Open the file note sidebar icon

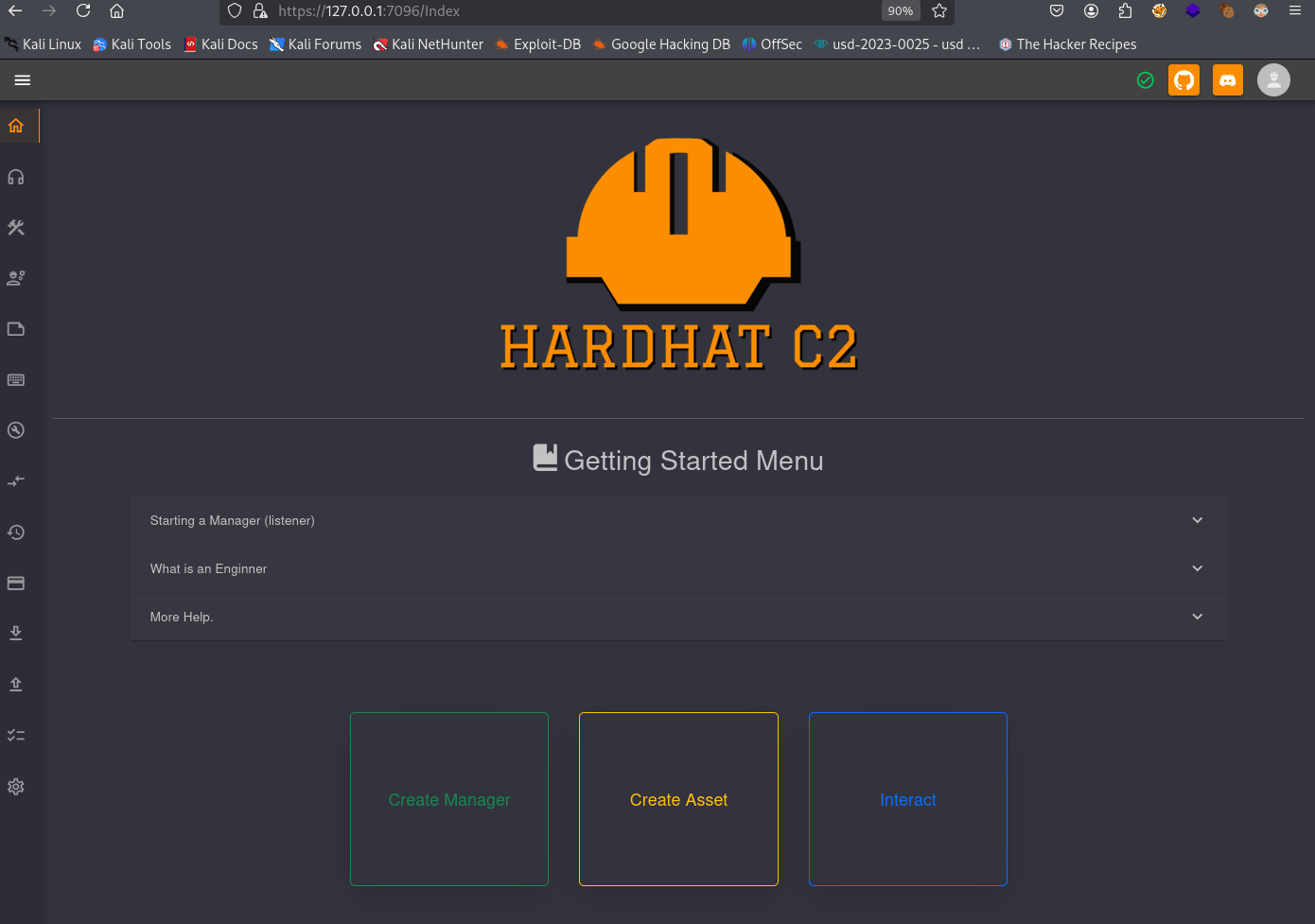16,329
